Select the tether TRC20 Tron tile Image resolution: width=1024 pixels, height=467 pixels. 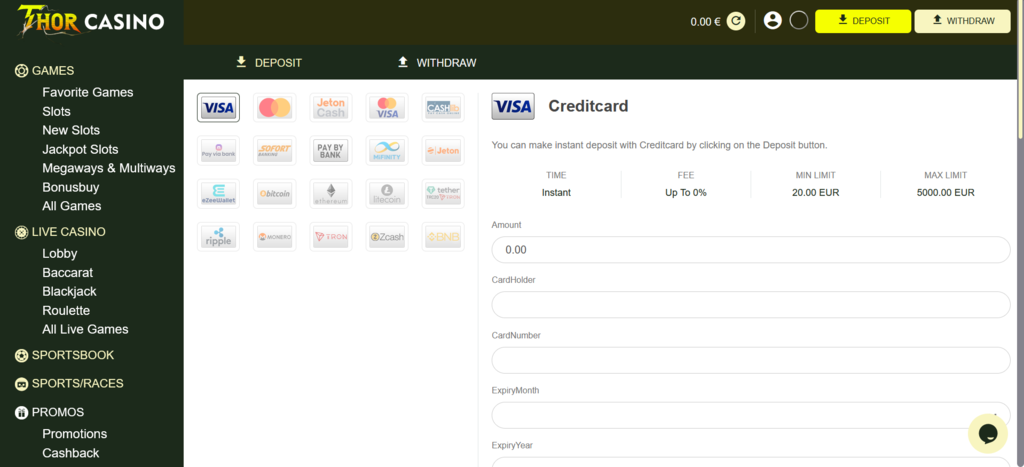(x=443, y=194)
